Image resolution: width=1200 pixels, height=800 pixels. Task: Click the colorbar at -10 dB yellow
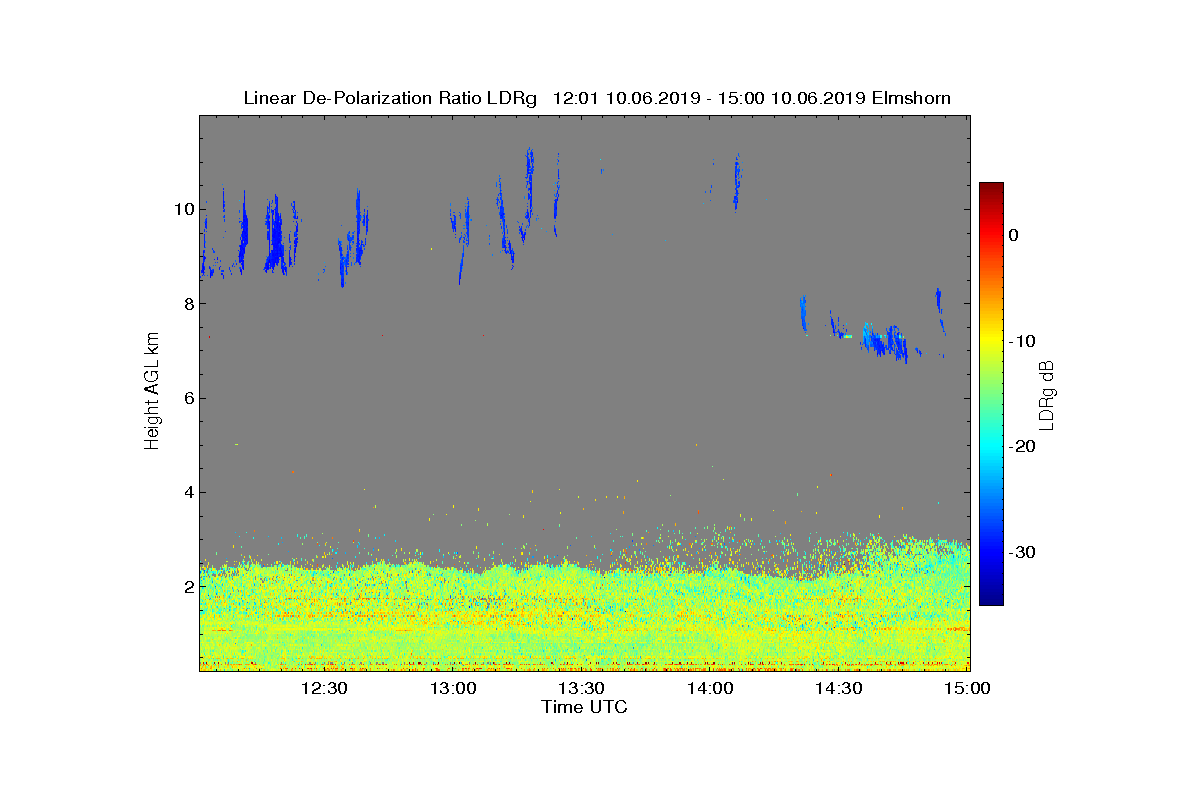(x=991, y=341)
